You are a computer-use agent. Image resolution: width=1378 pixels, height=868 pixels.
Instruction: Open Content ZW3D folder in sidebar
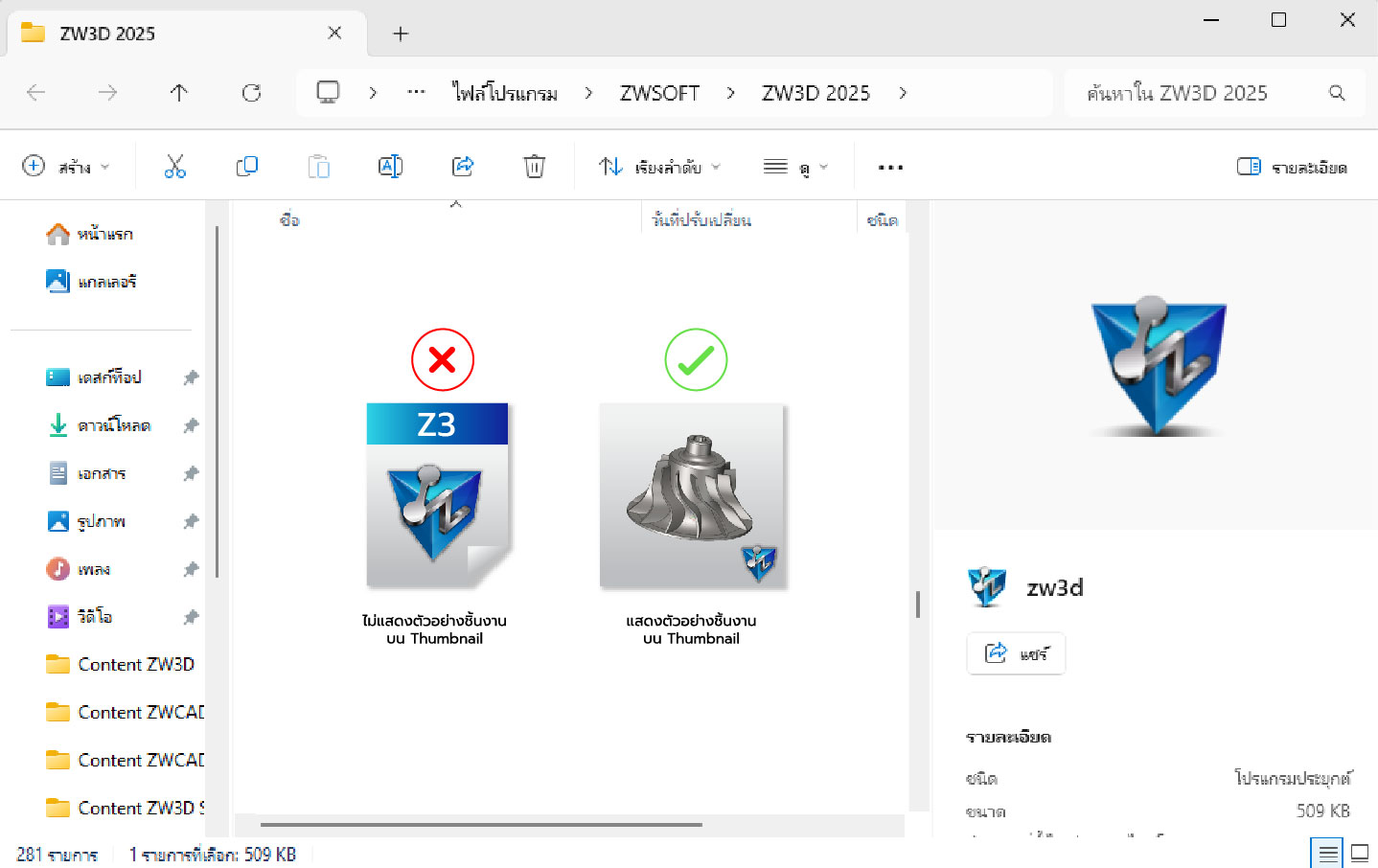pyautogui.click(x=135, y=664)
